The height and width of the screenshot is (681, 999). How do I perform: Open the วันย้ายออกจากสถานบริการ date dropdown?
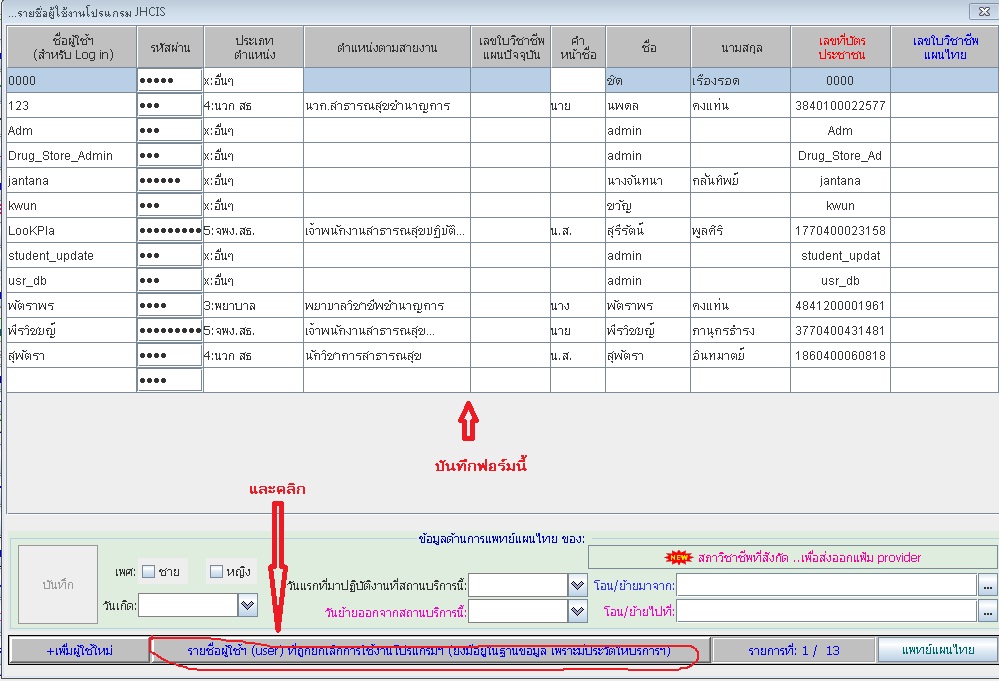click(577, 611)
